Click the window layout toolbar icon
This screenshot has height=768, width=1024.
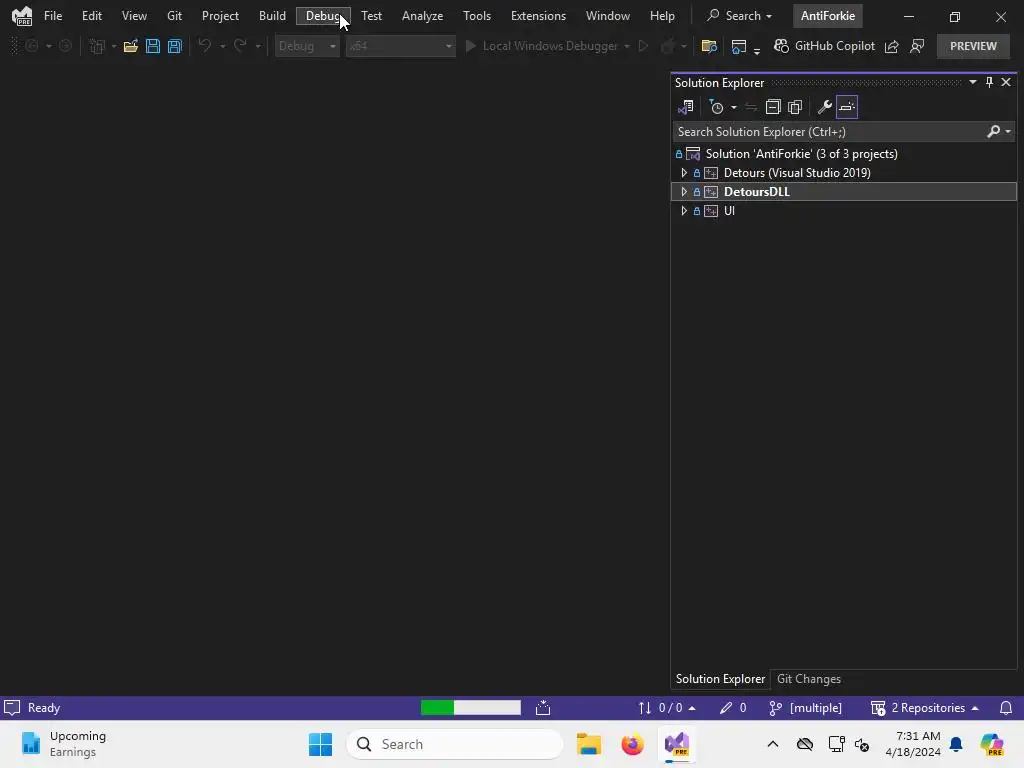739,46
